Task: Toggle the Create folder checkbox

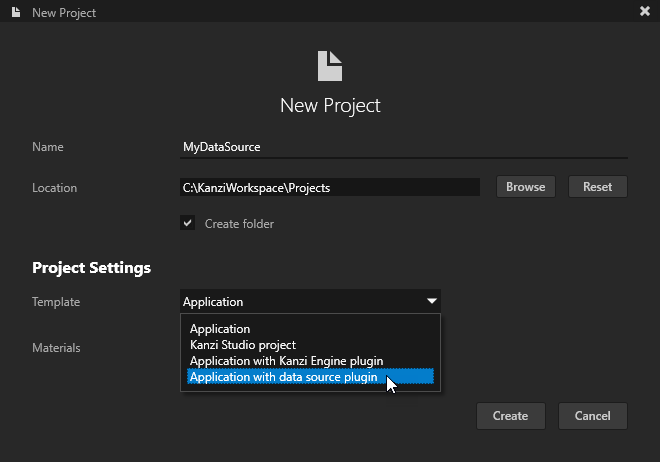Action: pyautogui.click(x=187, y=224)
